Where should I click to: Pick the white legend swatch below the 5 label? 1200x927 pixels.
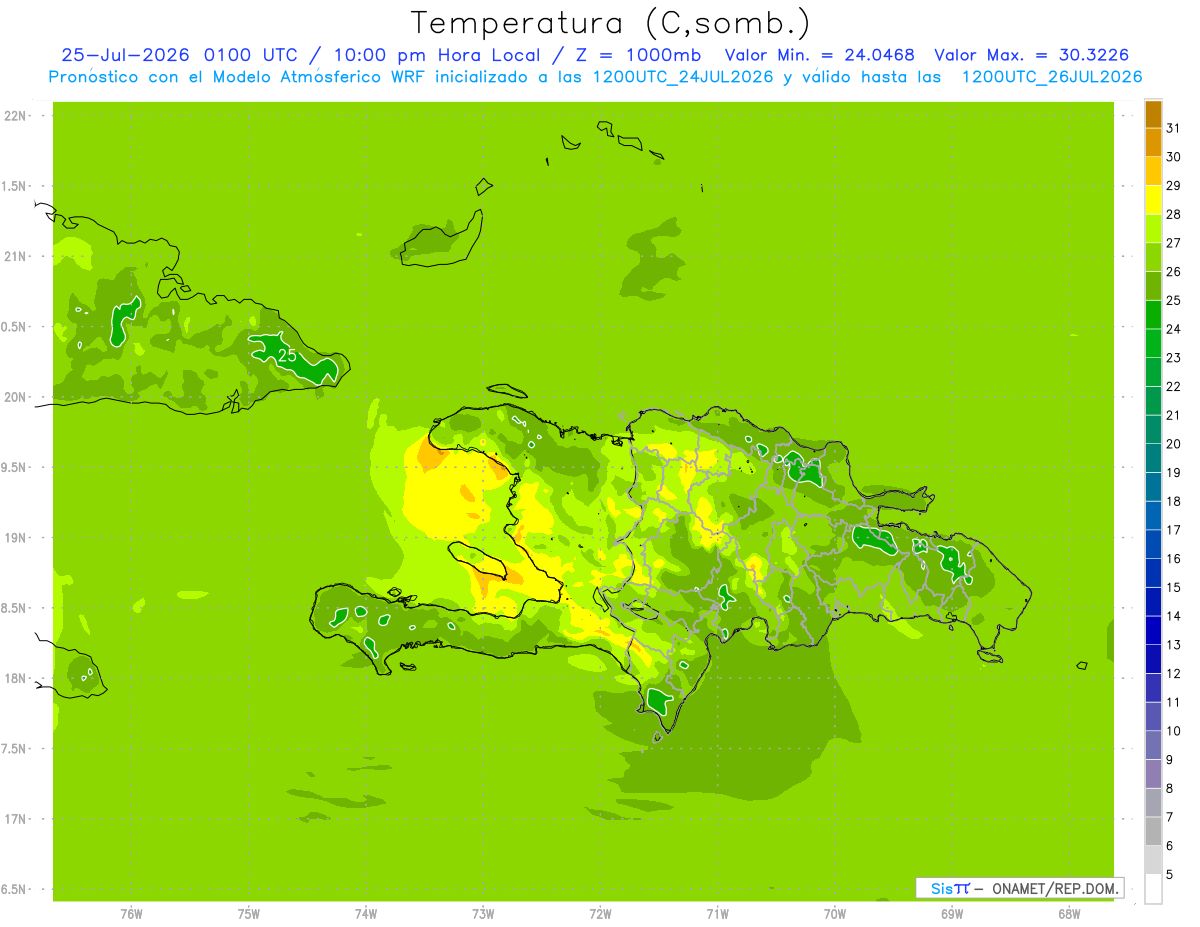click(x=1153, y=889)
